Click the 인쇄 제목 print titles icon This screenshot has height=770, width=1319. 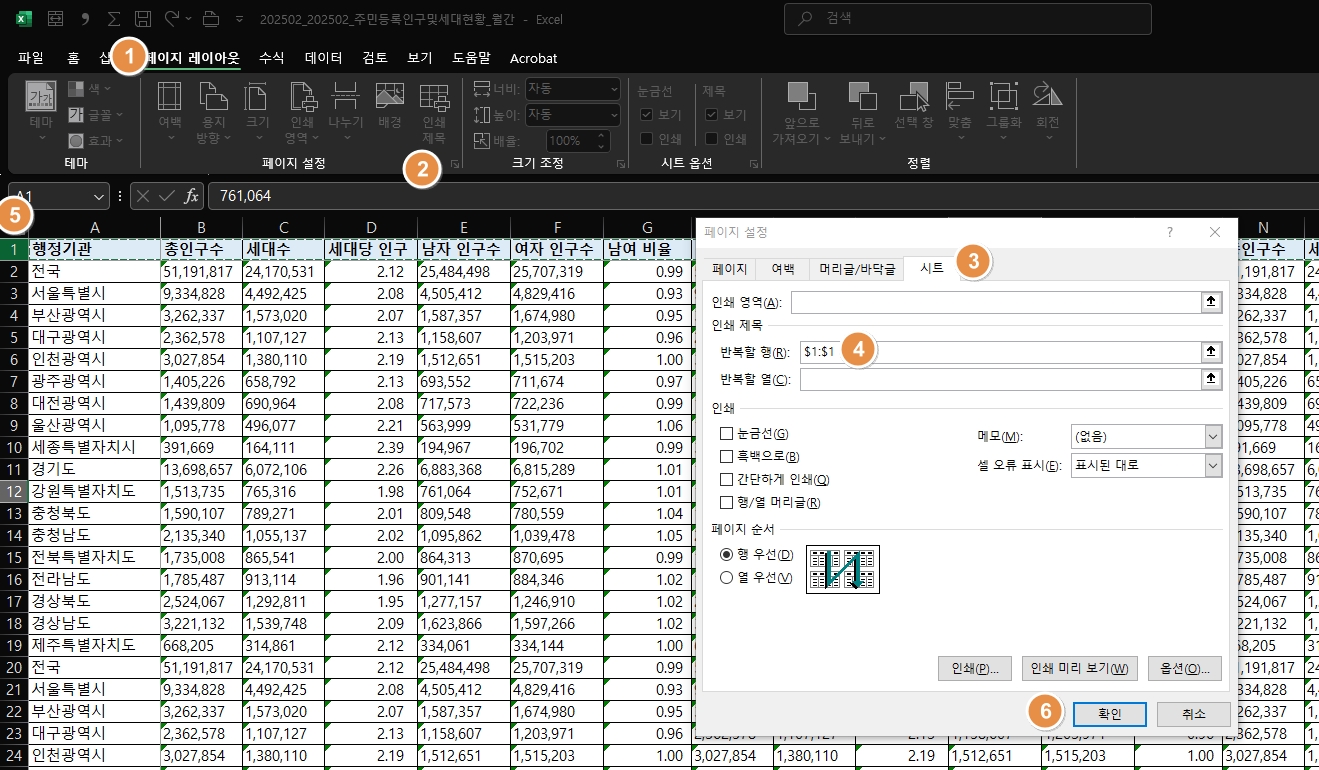pyautogui.click(x=433, y=96)
